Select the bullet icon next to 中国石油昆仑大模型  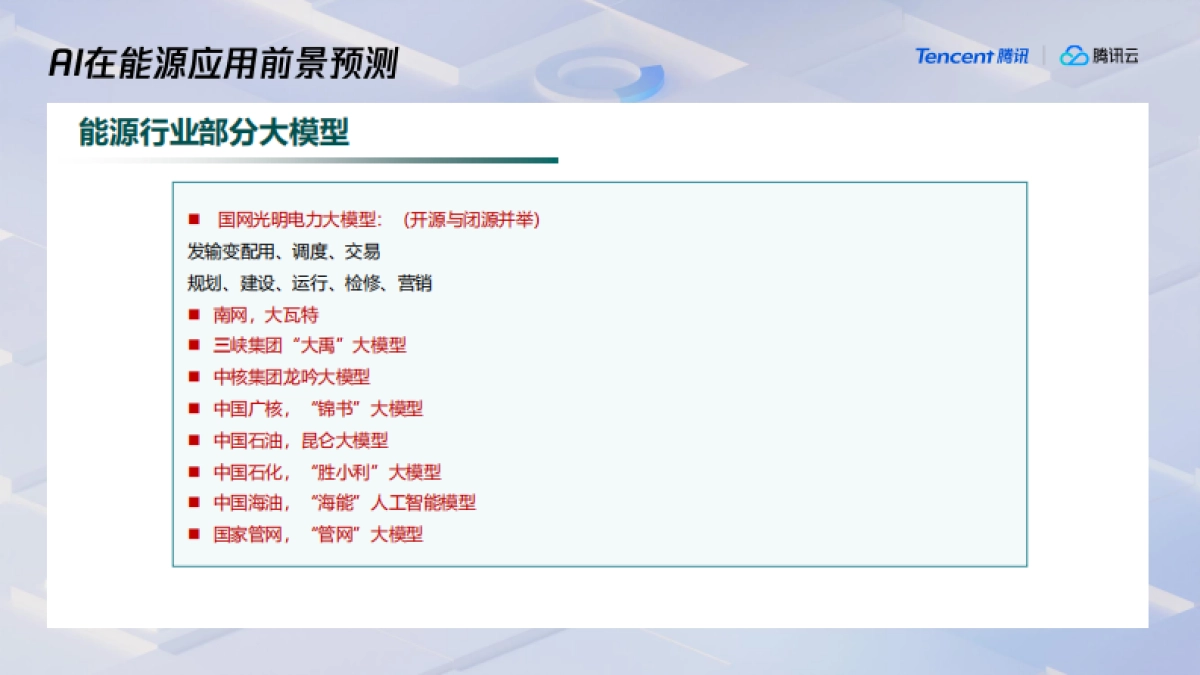(x=192, y=440)
